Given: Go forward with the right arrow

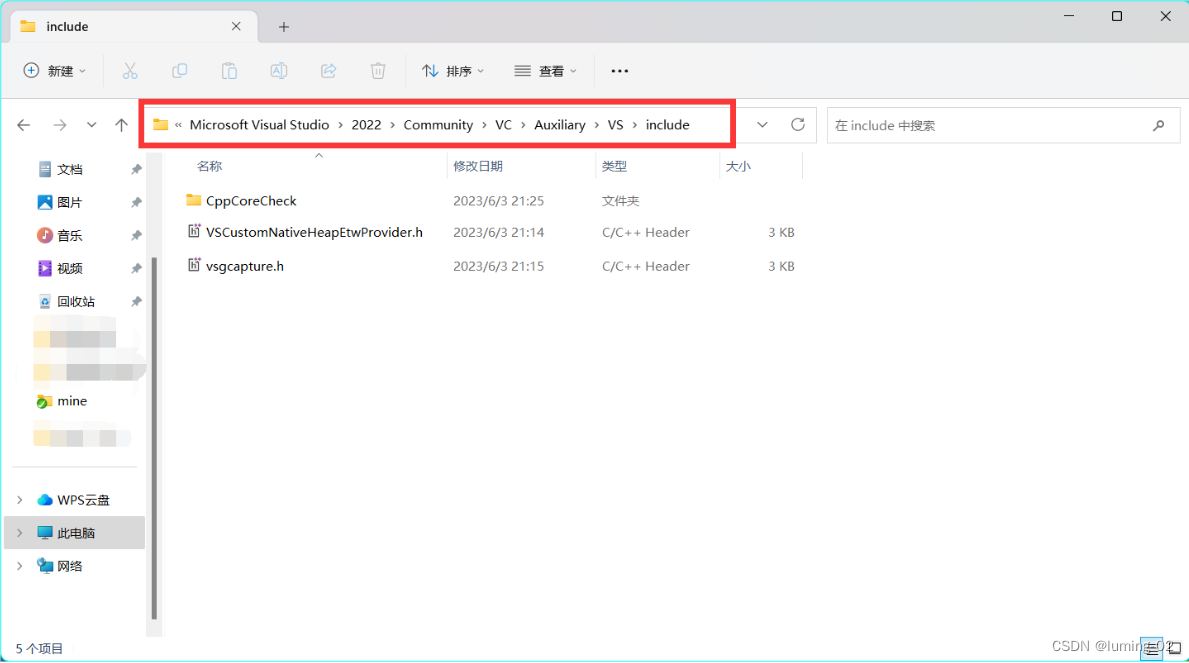Looking at the screenshot, I should tap(59, 125).
